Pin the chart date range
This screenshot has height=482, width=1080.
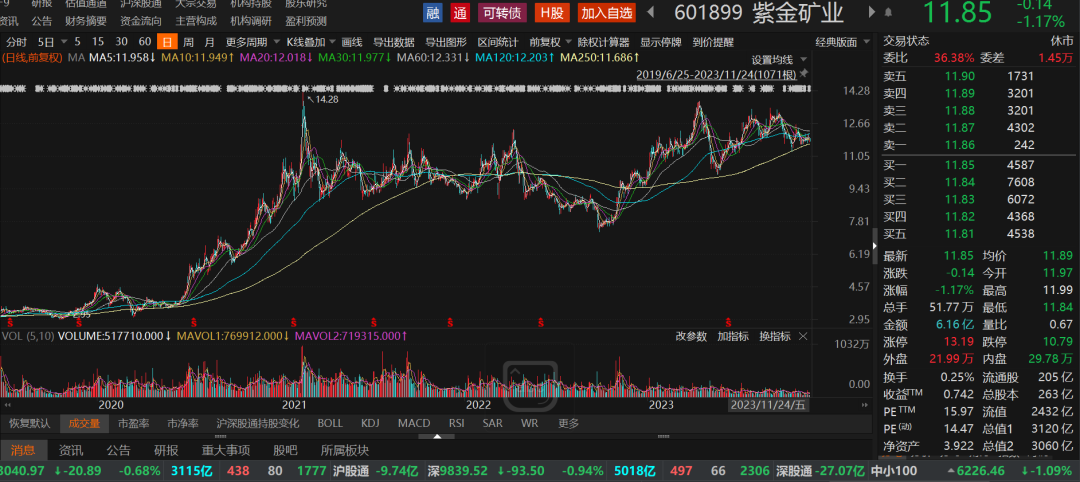[x=806, y=74]
